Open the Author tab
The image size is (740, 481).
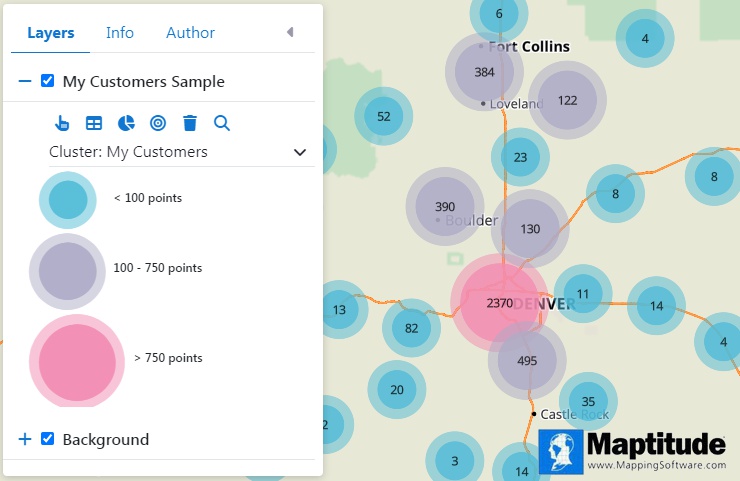click(190, 33)
